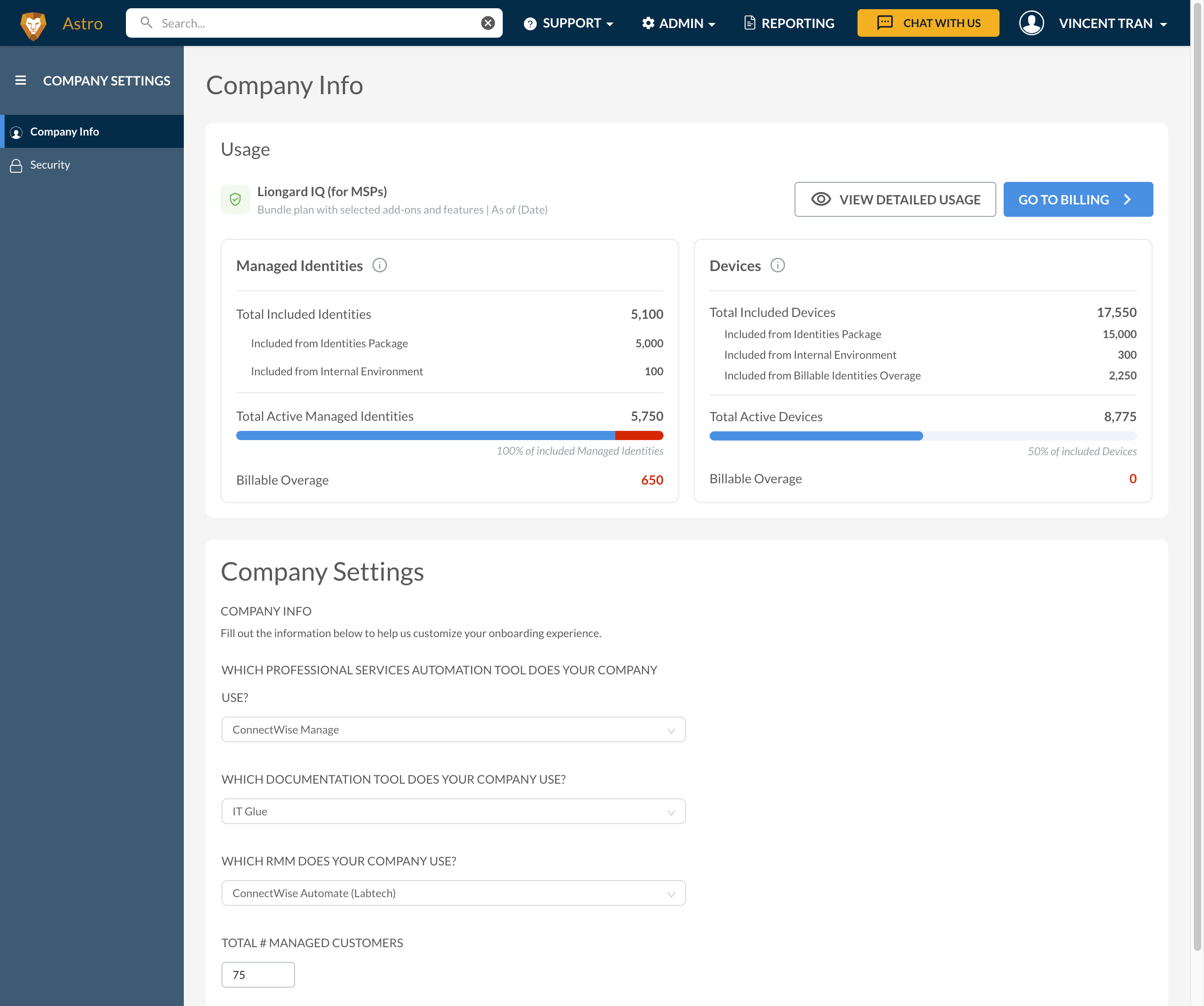The height and width of the screenshot is (1006, 1204).
Task: Click the Devices usage progress bar
Action: (x=922, y=435)
